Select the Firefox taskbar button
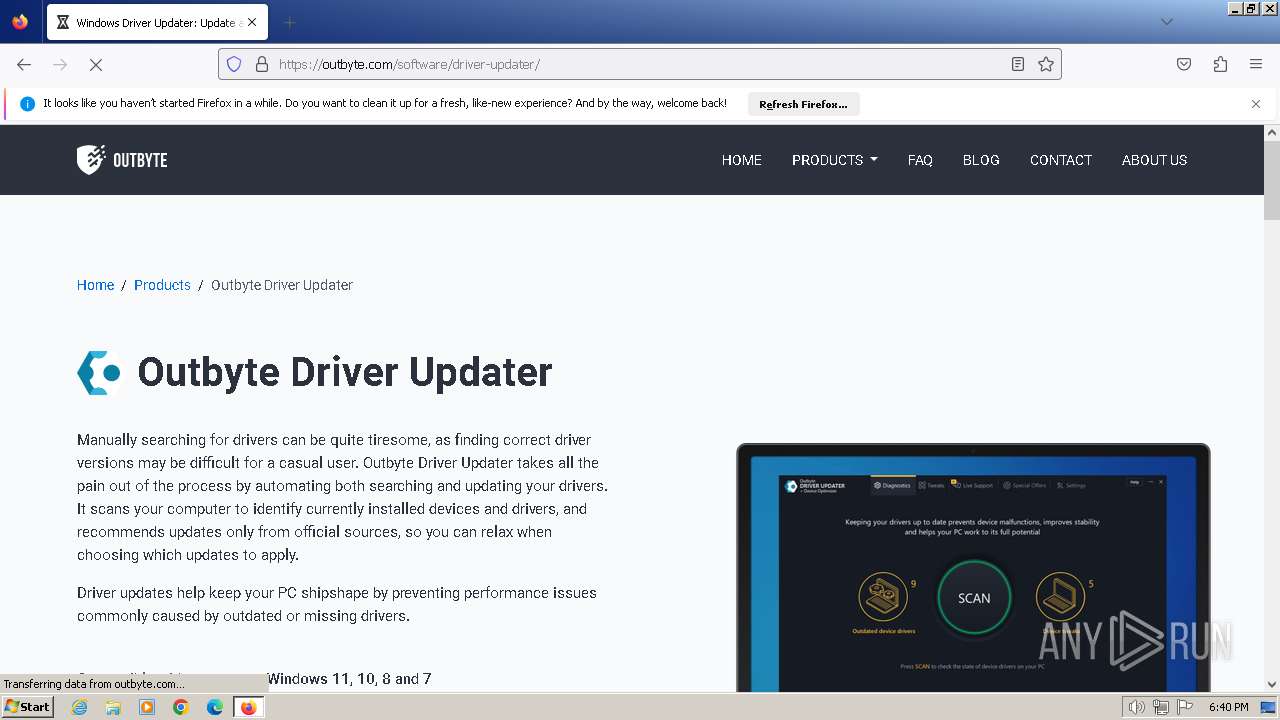 point(249,707)
